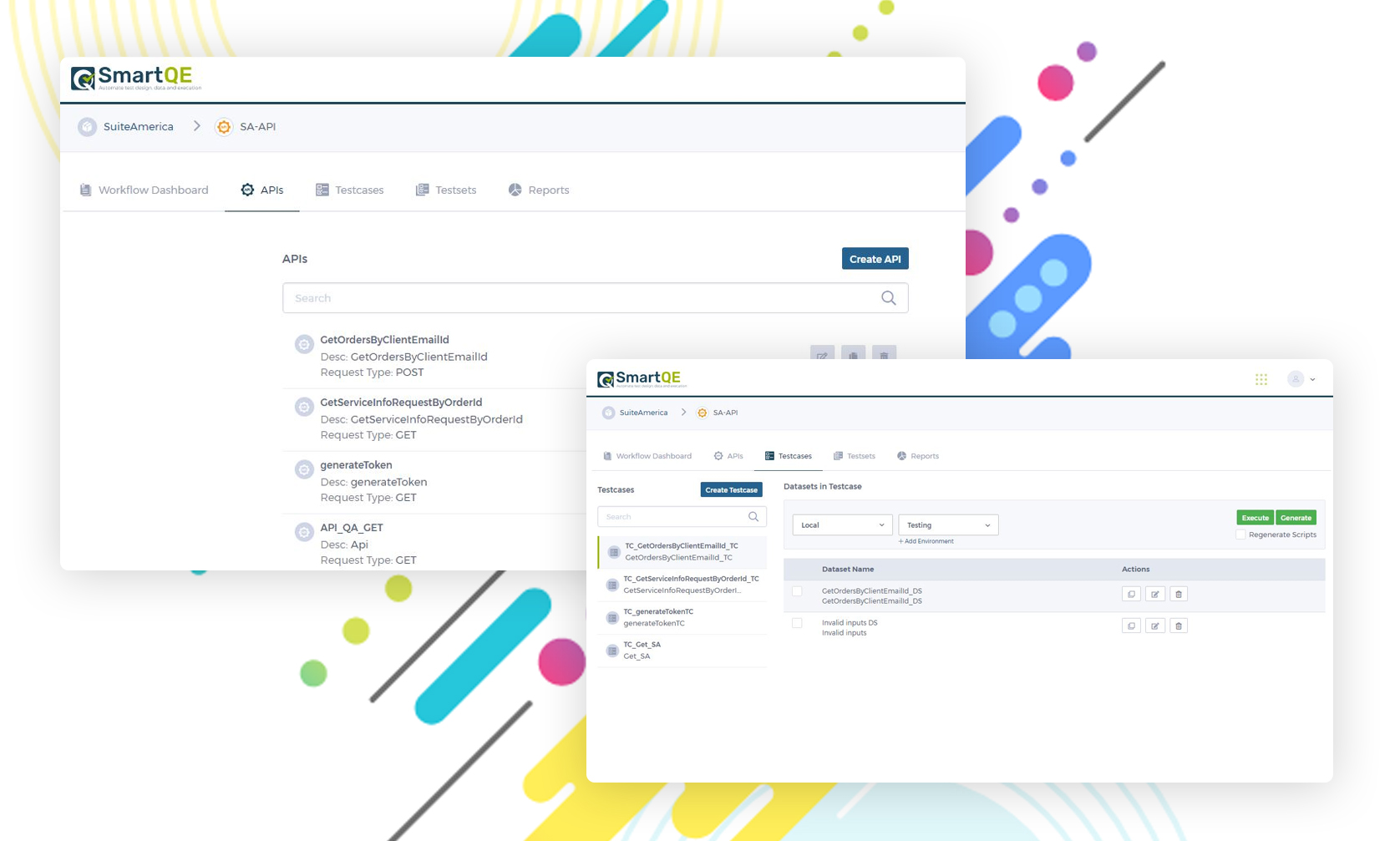1400x841 pixels.
Task: Open the Testing dropdown
Action: pyautogui.click(x=948, y=525)
